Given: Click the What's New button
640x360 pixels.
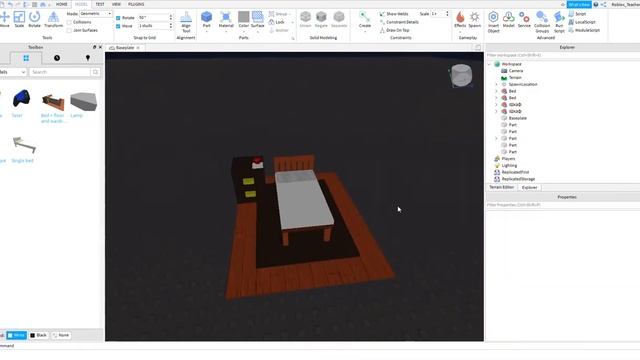Looking at the screenshot, I should [x=579, y=4].
